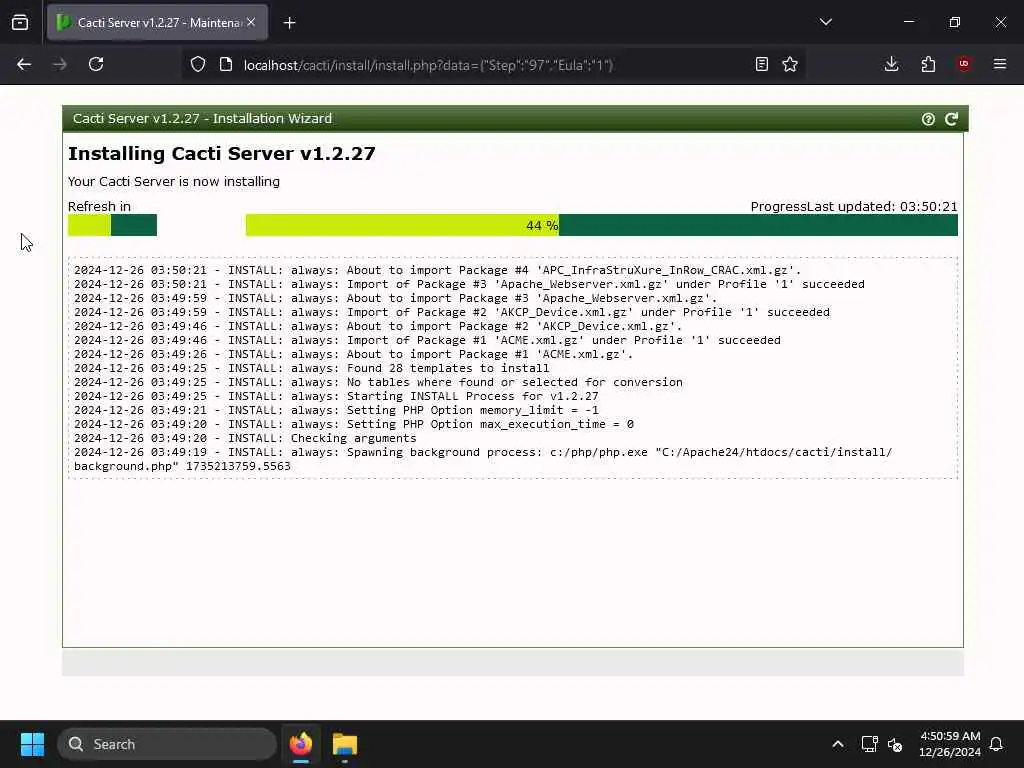Open the notifications bell icon

(x=996, y=744)
